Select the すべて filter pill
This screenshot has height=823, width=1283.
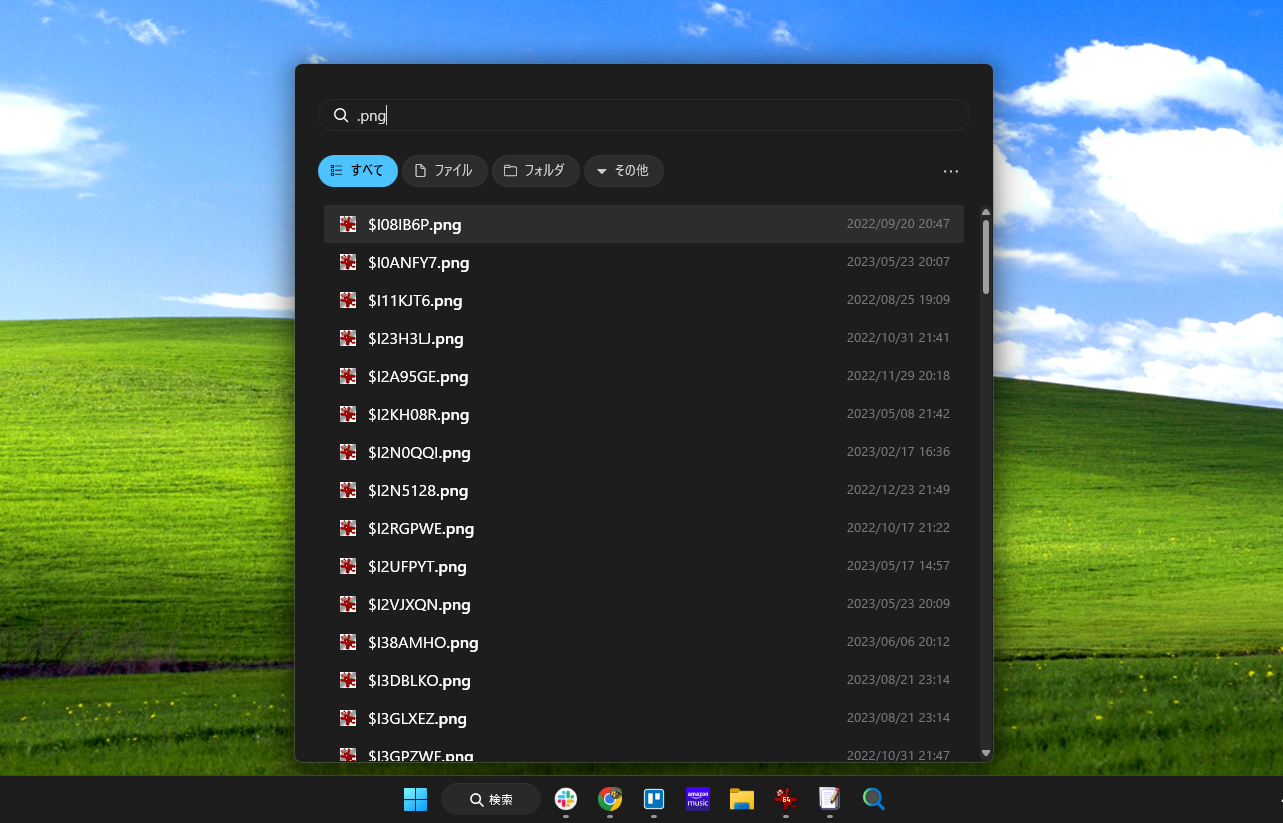(357, 171)
